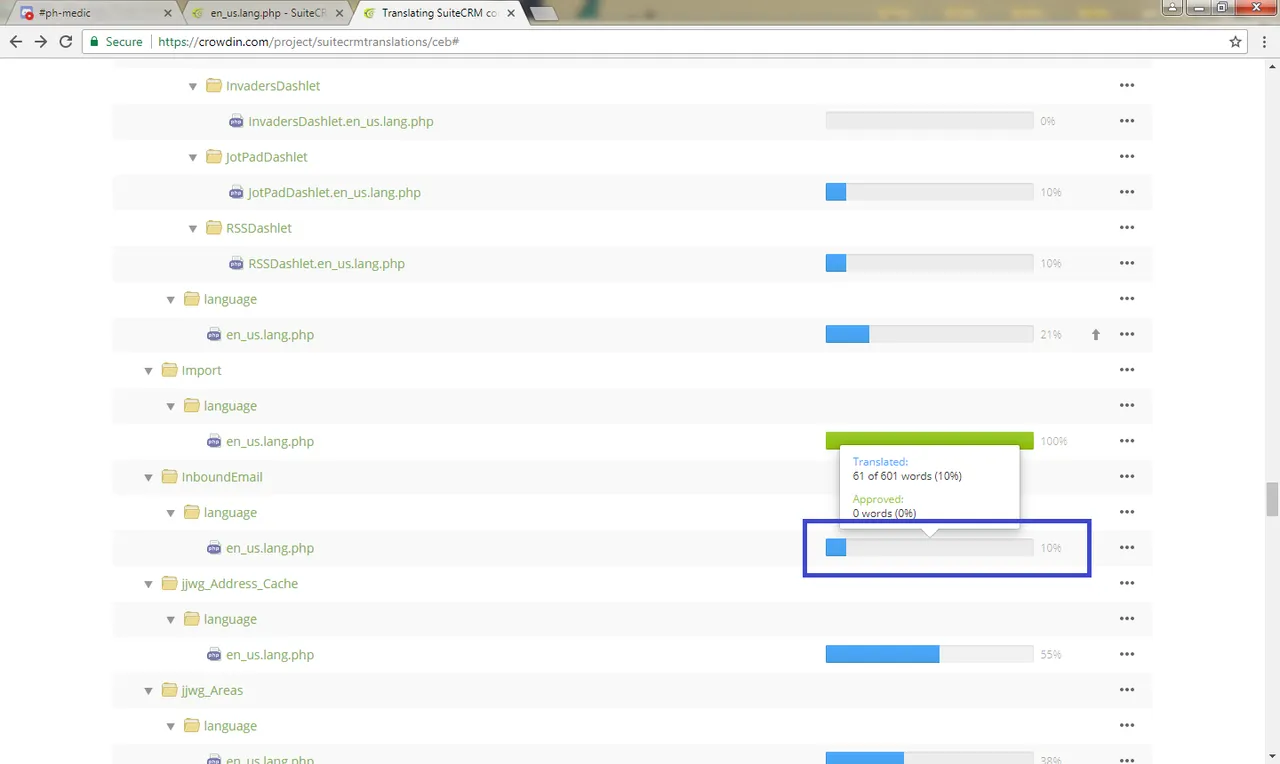The image size is (1280, 764).
Task: Open the jjwg_Address_Cache folder name
Action: click(240, 584)
